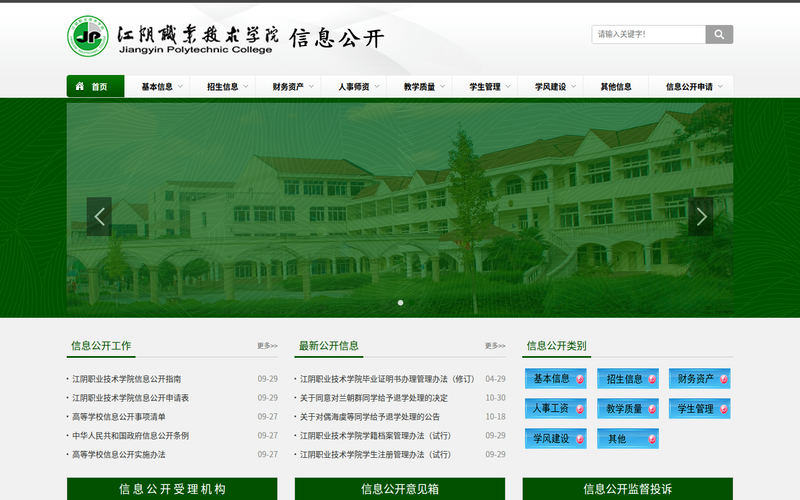
Task: Click the Jiangyin Polytechnic College logo
Action: coord(88,36)
